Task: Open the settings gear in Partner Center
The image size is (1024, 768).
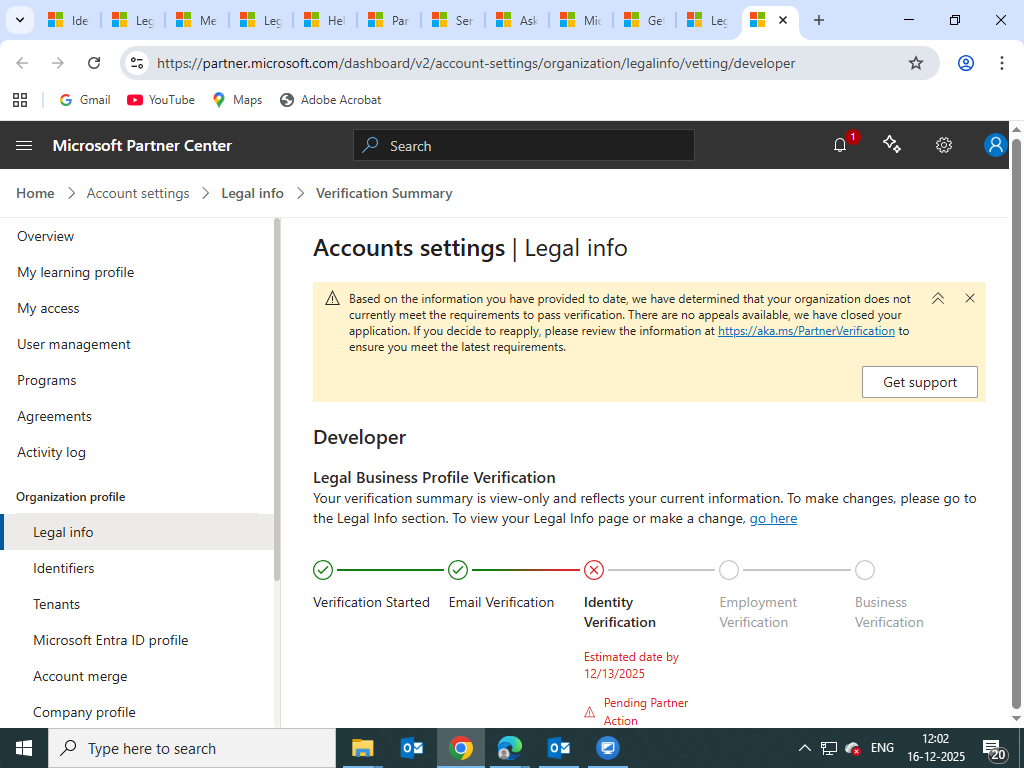Action: tap(944, 145)
